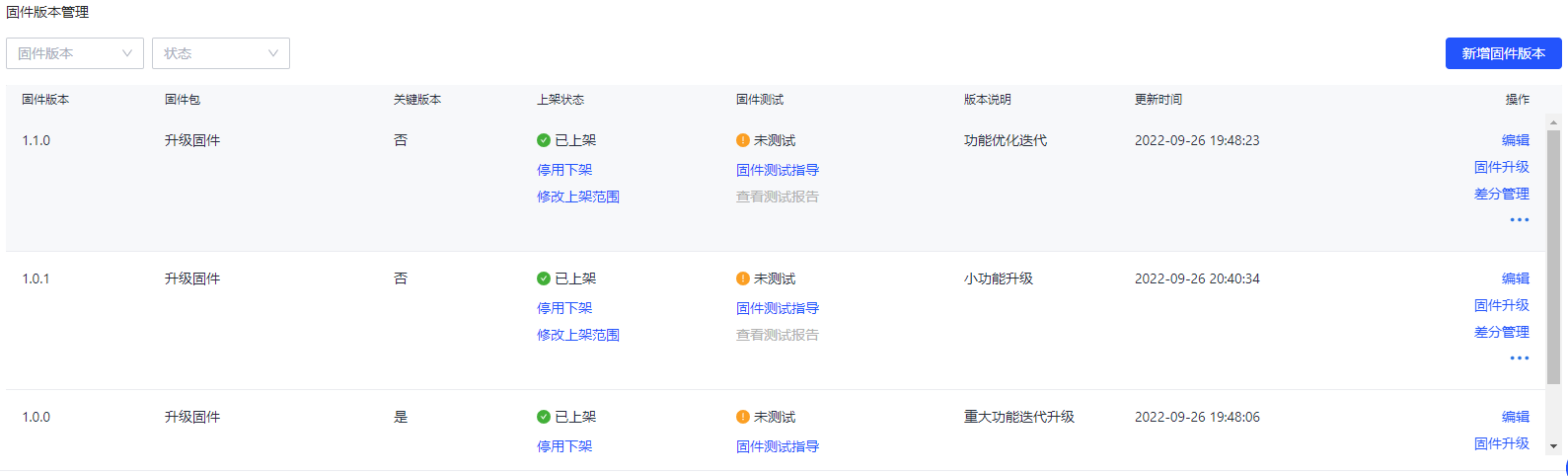This screenshot has height=476, width=1568.
Task: Click update time 2022-09-26 19:48:23
Action: pos(1197,140)
